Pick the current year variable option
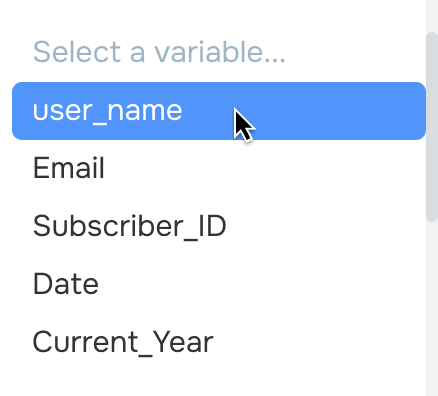This screenshot has height=396, width=438. [219, 342]
